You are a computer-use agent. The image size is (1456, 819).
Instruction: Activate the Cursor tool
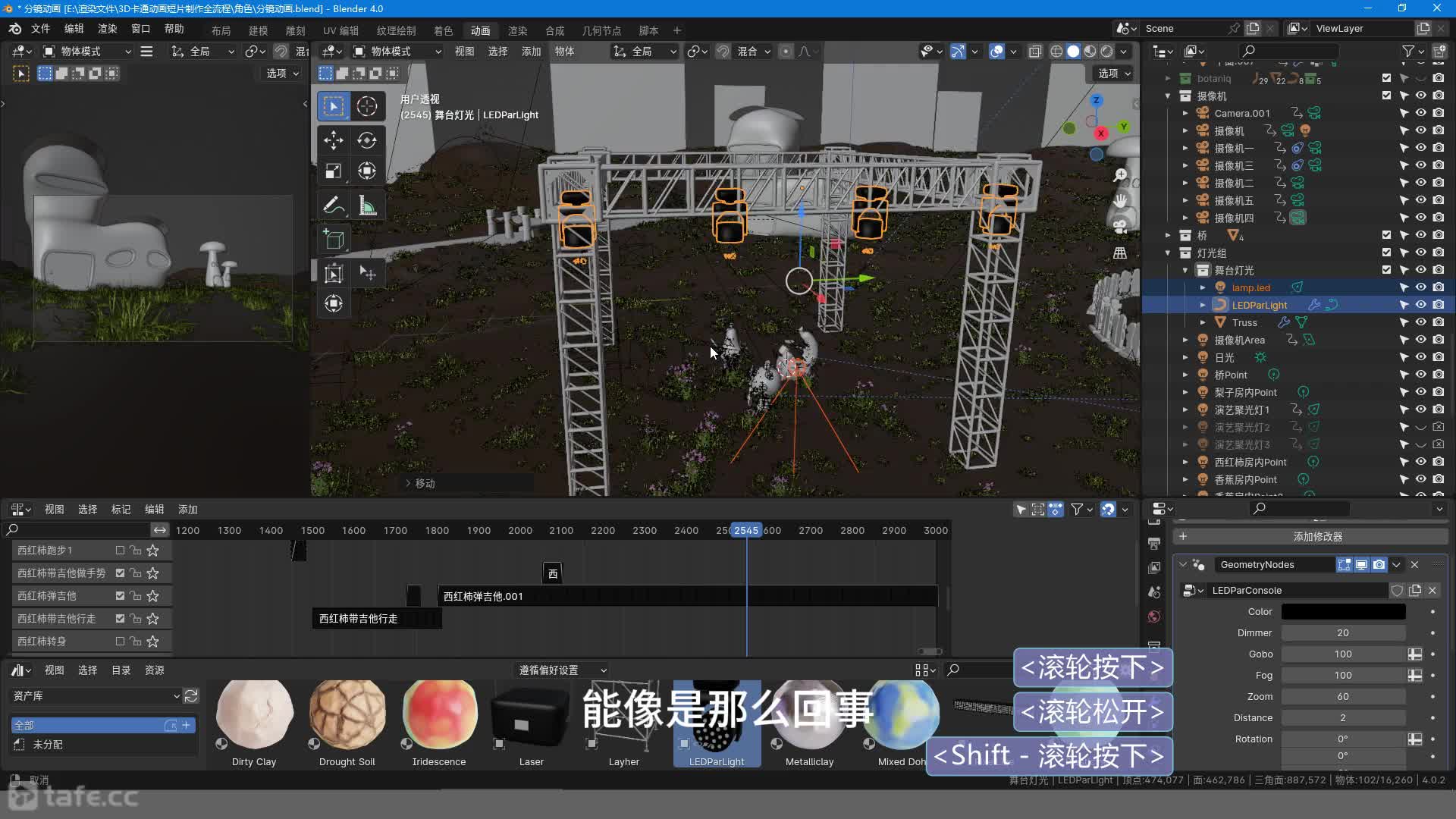click(367, 106)
